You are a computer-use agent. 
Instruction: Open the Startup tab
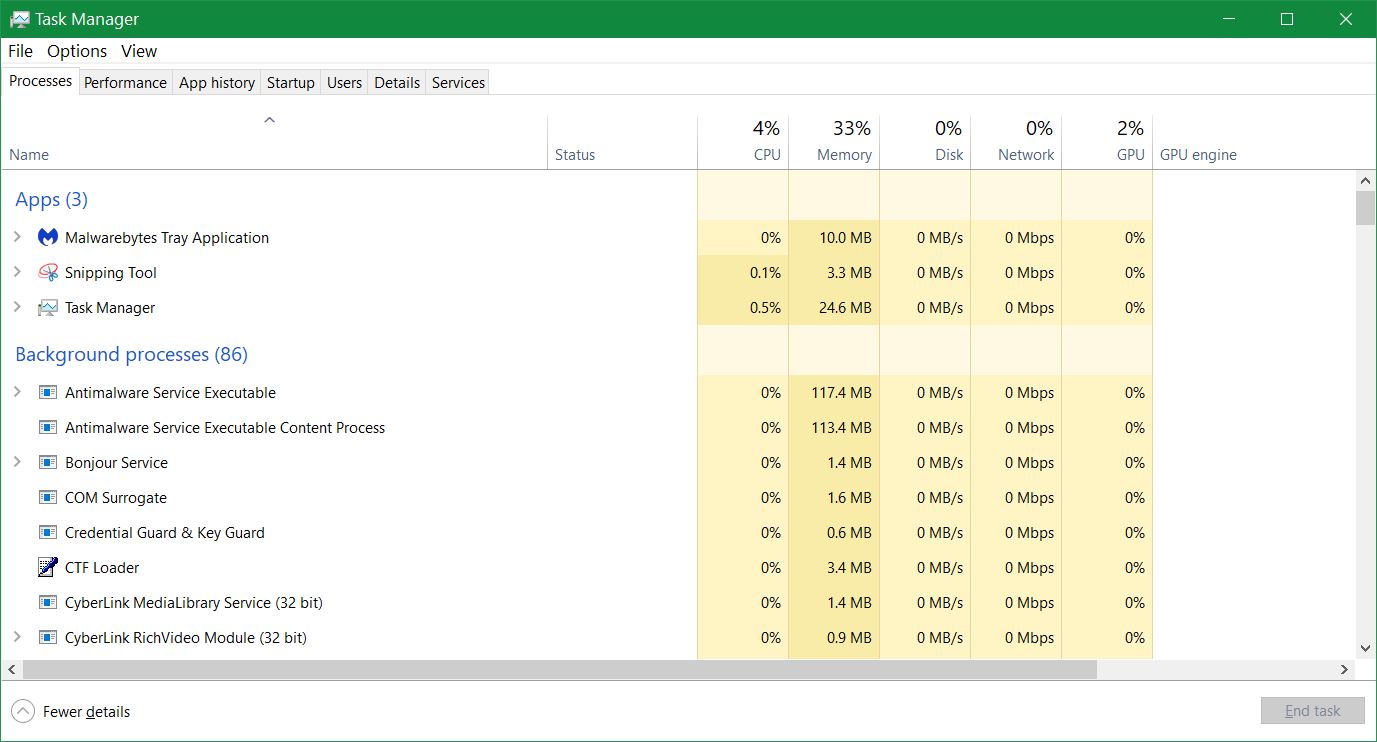click(290, 83)
